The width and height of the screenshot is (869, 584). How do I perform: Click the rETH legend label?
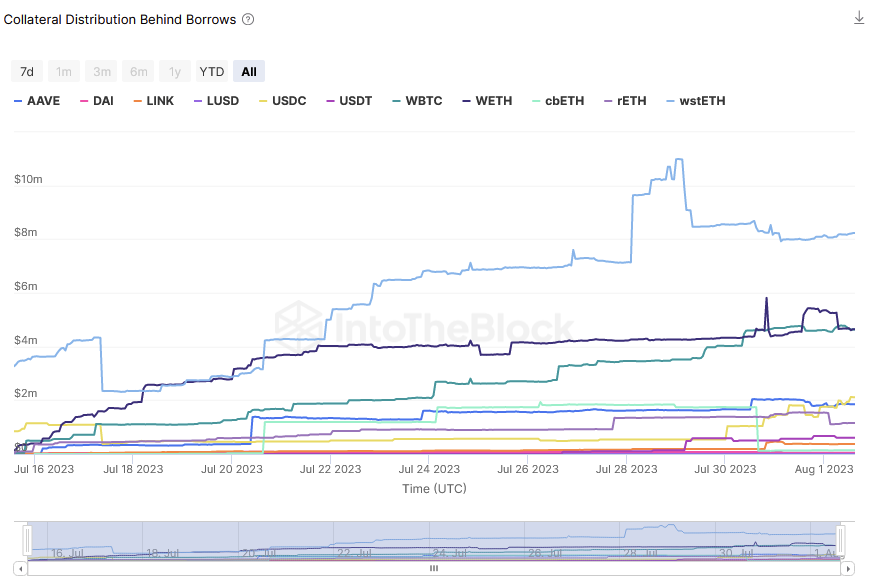[630, 101]
